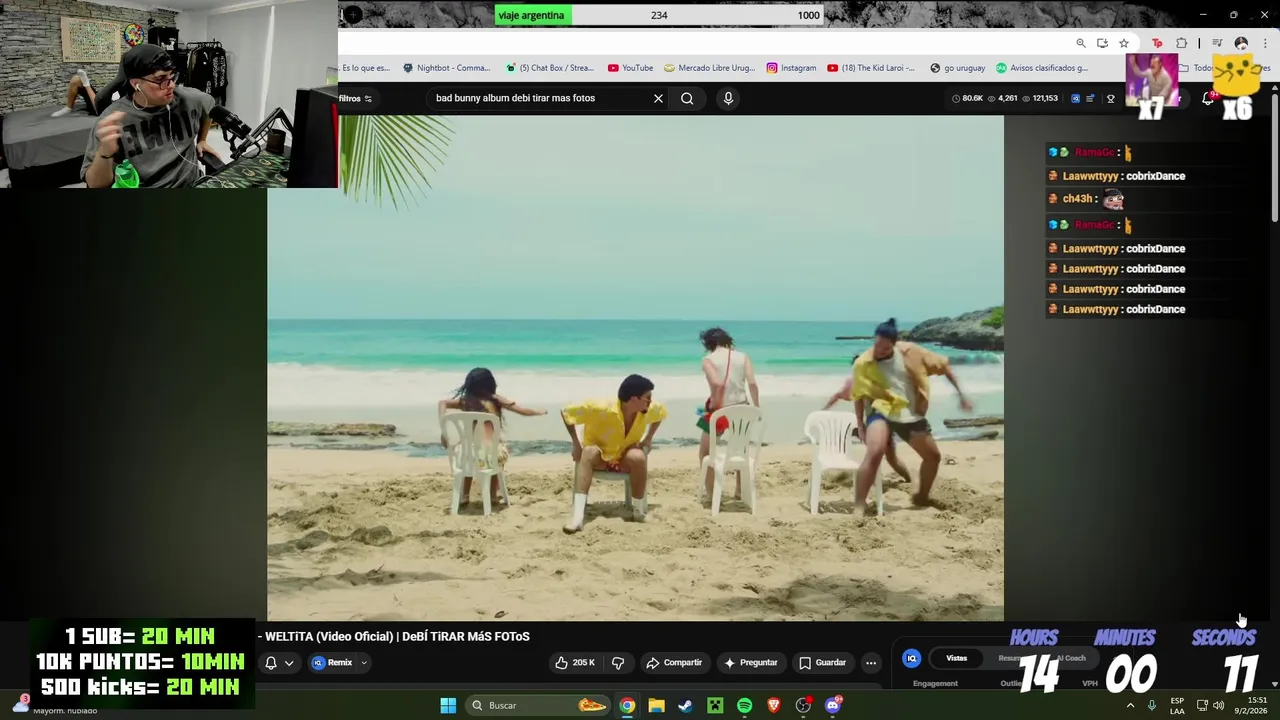The width and height of the screenshot is (1280, 720).
Task: Open the Chrome profile avatar
Action: tap(1241, 43)
